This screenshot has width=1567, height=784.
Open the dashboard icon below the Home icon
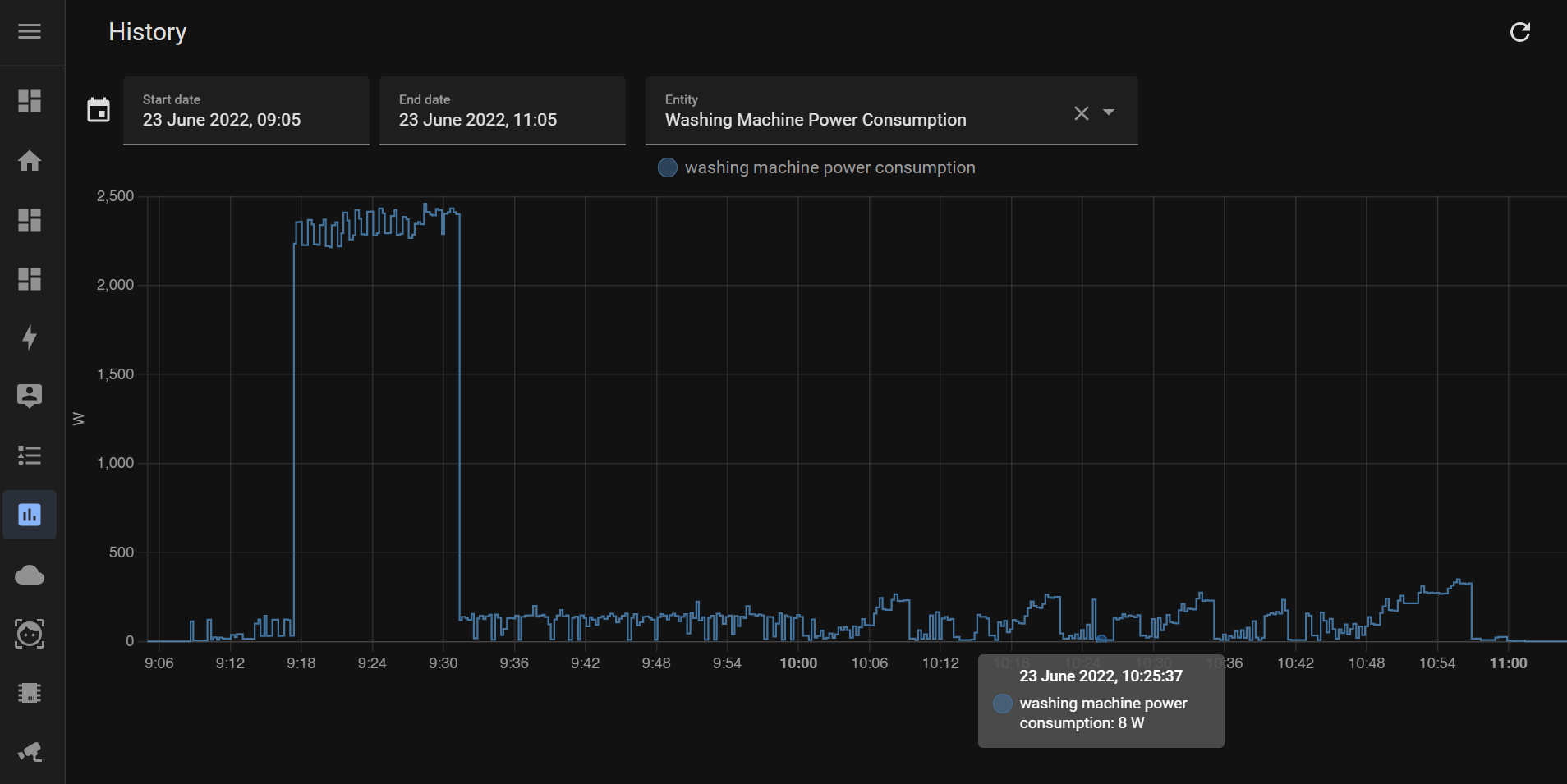[30, 219]
